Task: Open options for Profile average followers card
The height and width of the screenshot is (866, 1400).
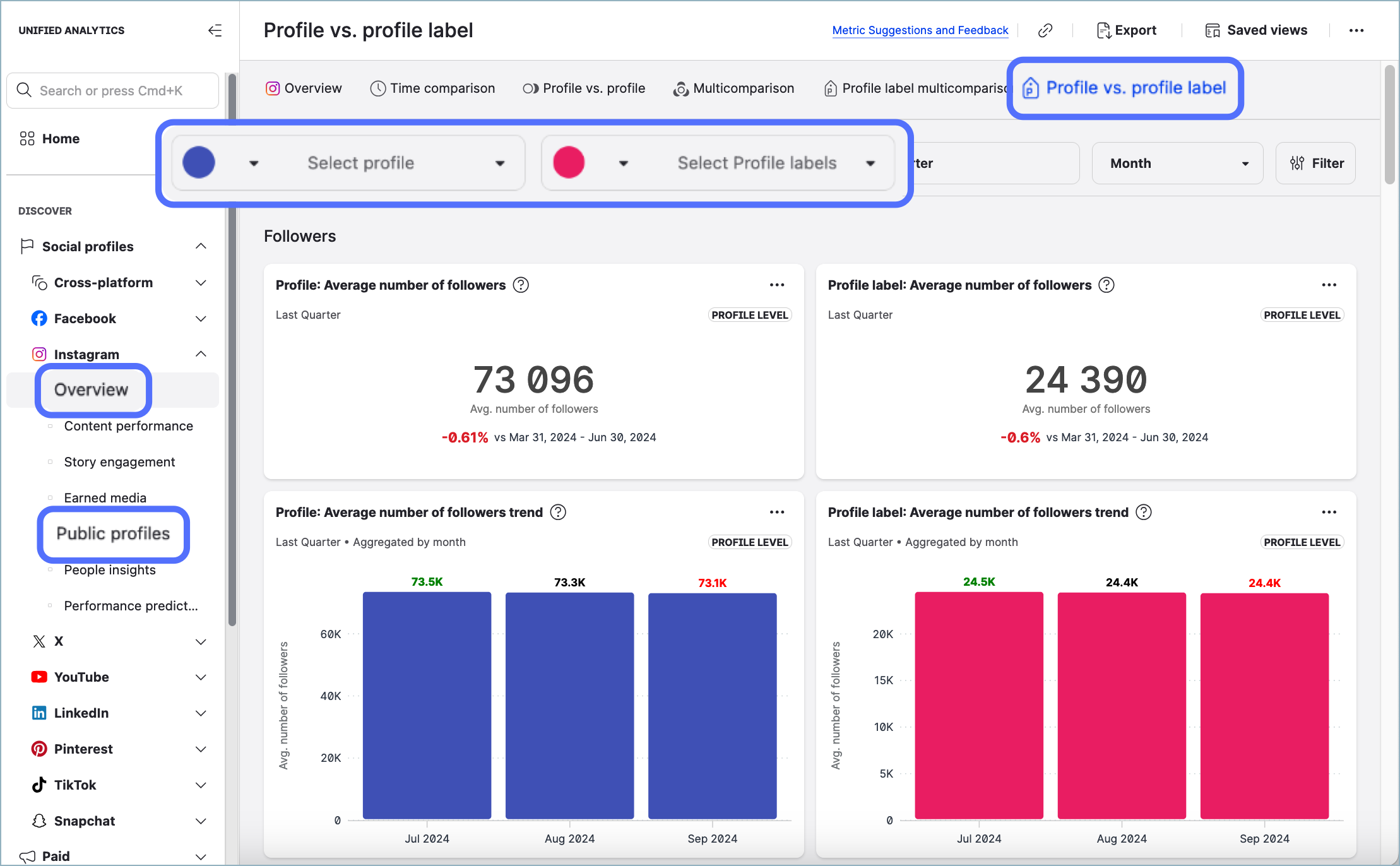Action: tap(777, 285)
